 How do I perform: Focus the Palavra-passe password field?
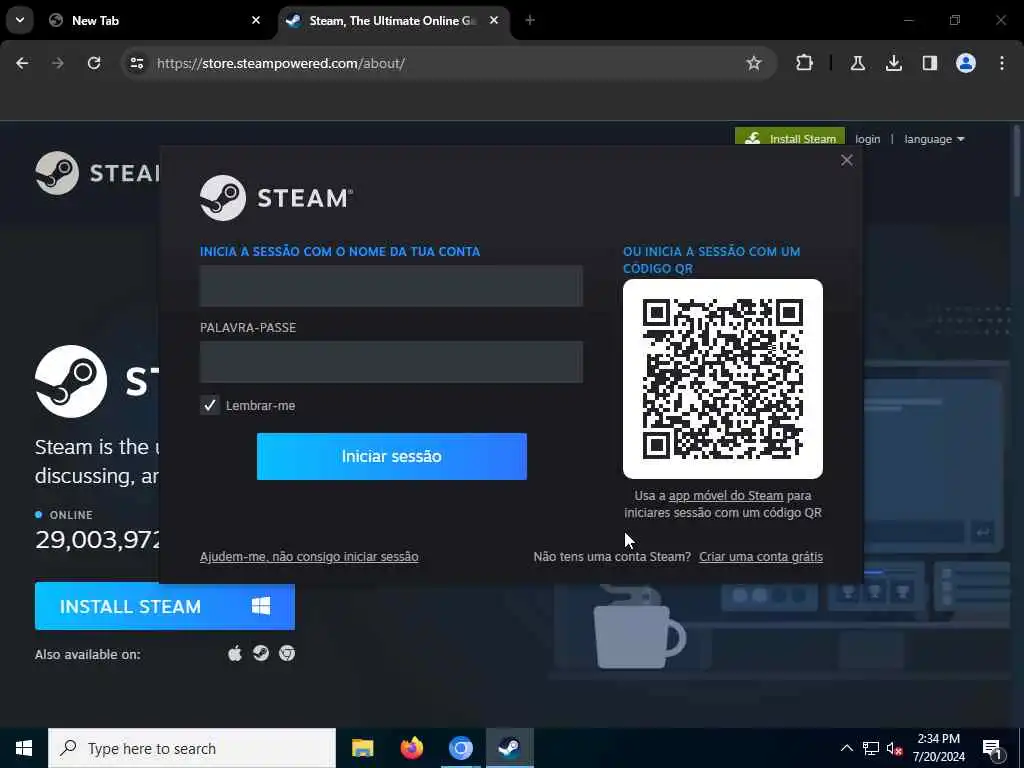391,361
